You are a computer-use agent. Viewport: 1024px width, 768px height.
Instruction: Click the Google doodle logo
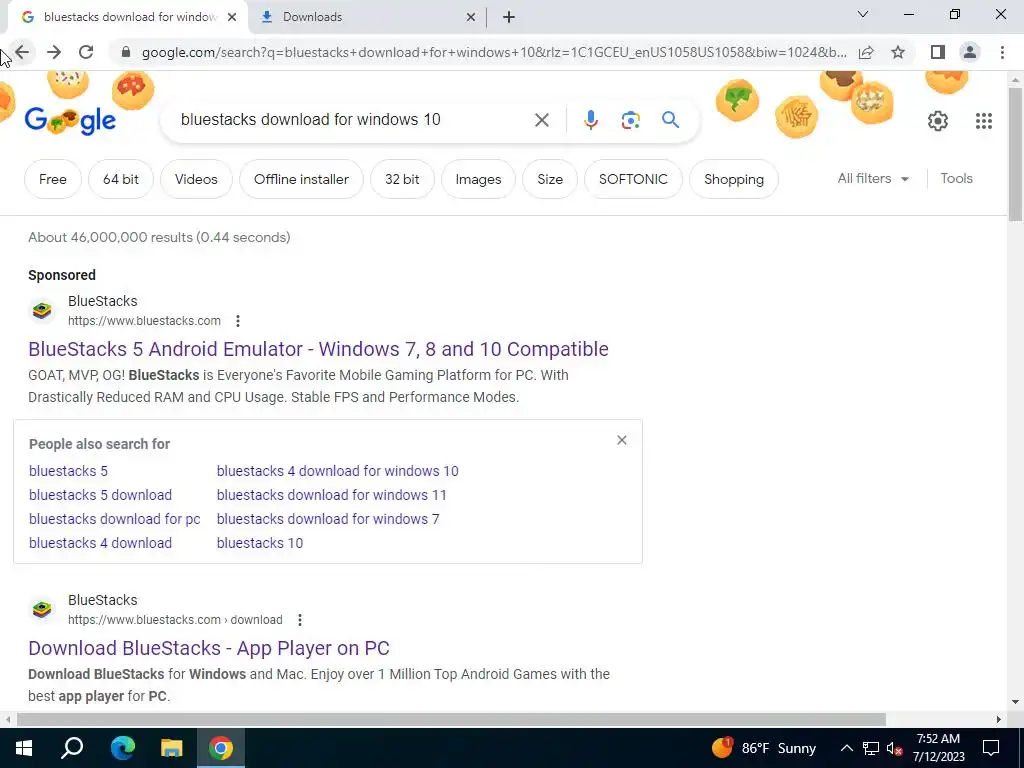tap(70, 120)
